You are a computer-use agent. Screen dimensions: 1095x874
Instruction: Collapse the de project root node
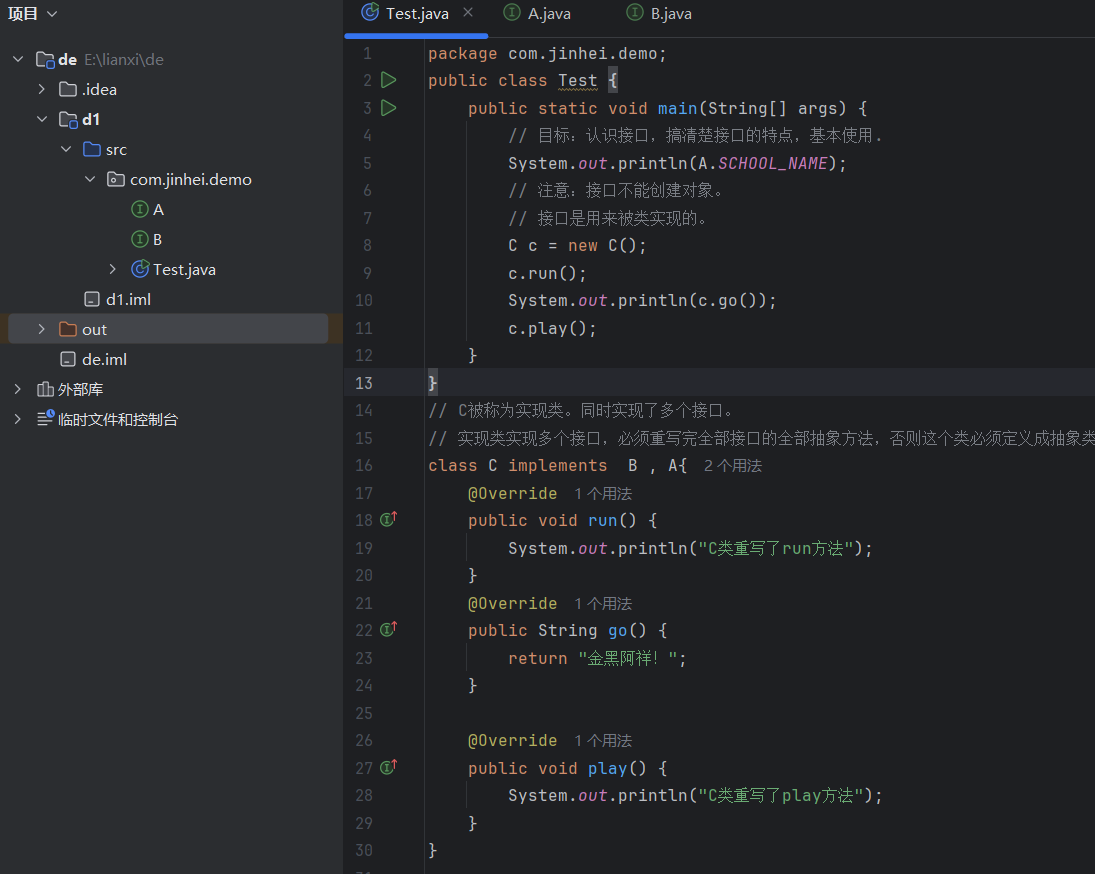click(x=18, y=59)
